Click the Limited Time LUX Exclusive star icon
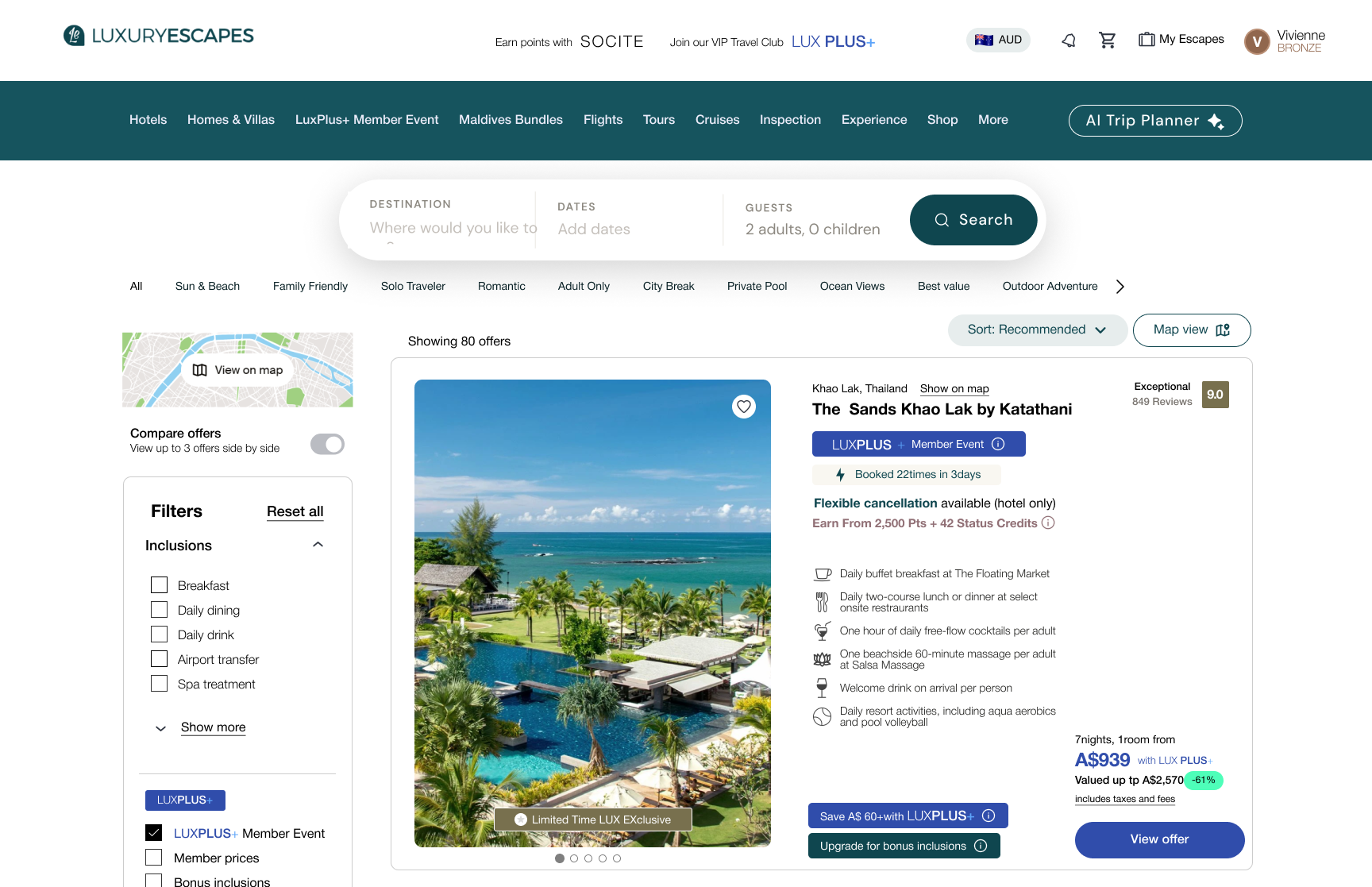The height and width of the screenshot is (887, 1372). (x=521, y=820)
